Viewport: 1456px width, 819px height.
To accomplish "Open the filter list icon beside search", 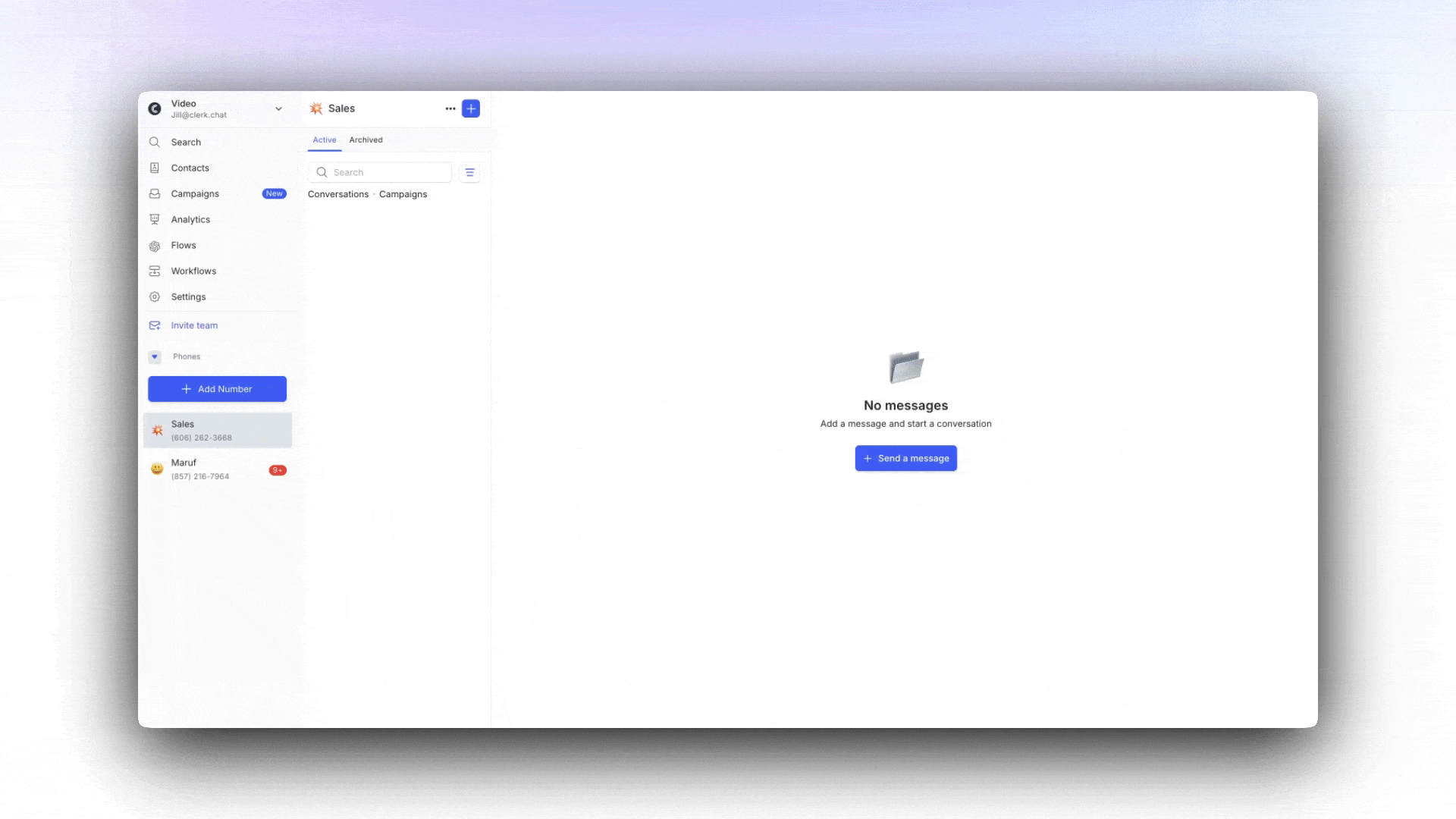I will 469,173.
